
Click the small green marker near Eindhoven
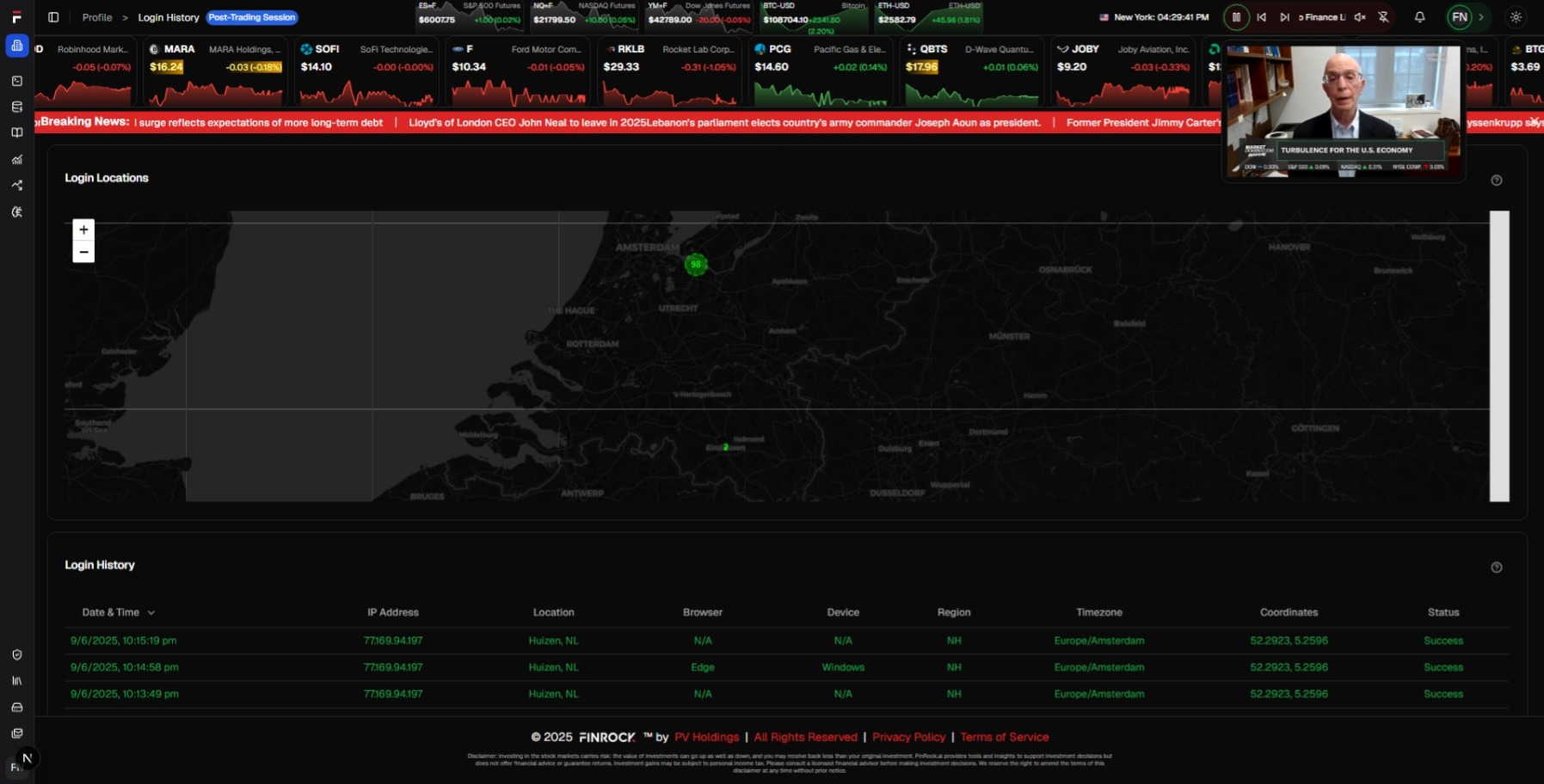point(726,447)
